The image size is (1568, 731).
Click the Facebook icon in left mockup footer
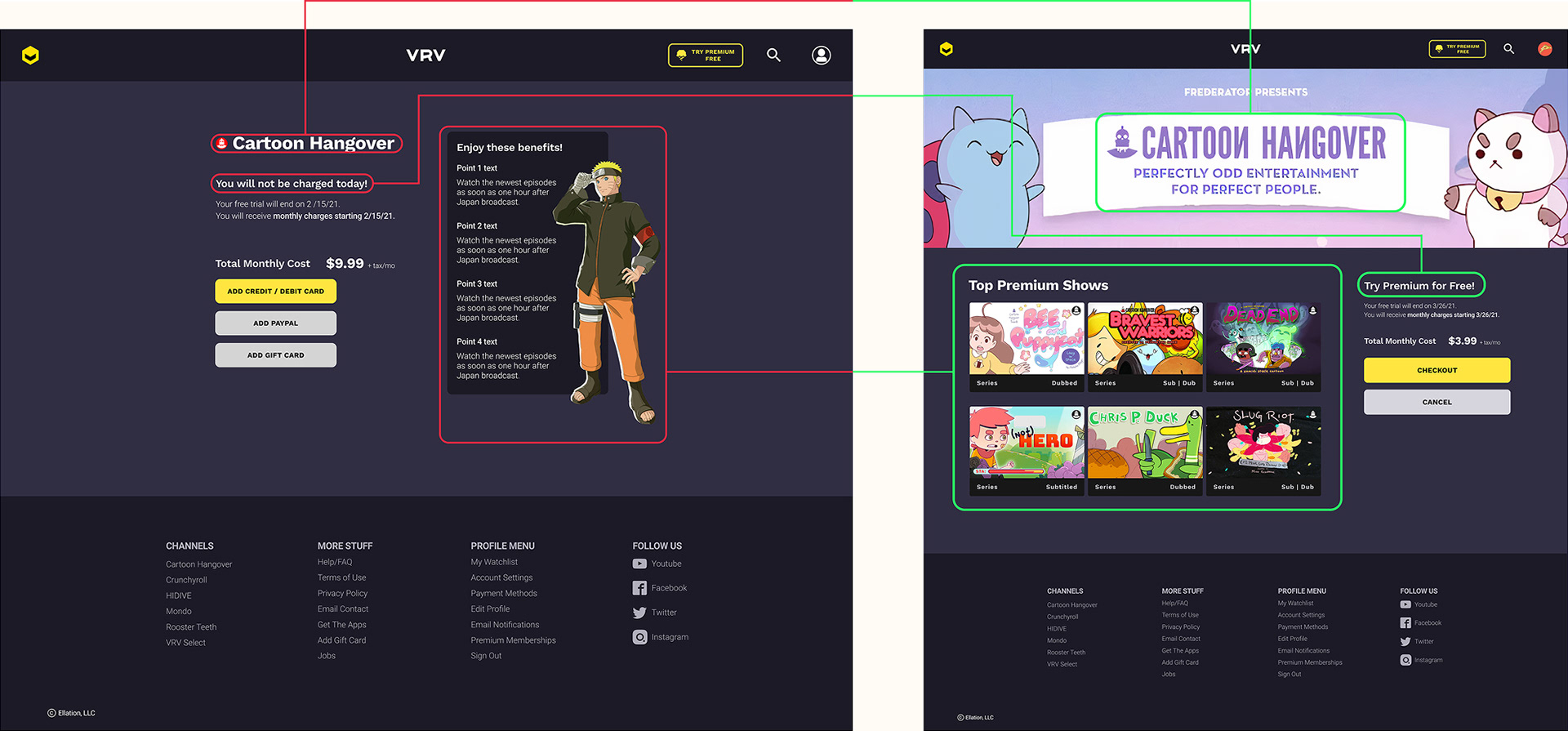coord(639,588)
